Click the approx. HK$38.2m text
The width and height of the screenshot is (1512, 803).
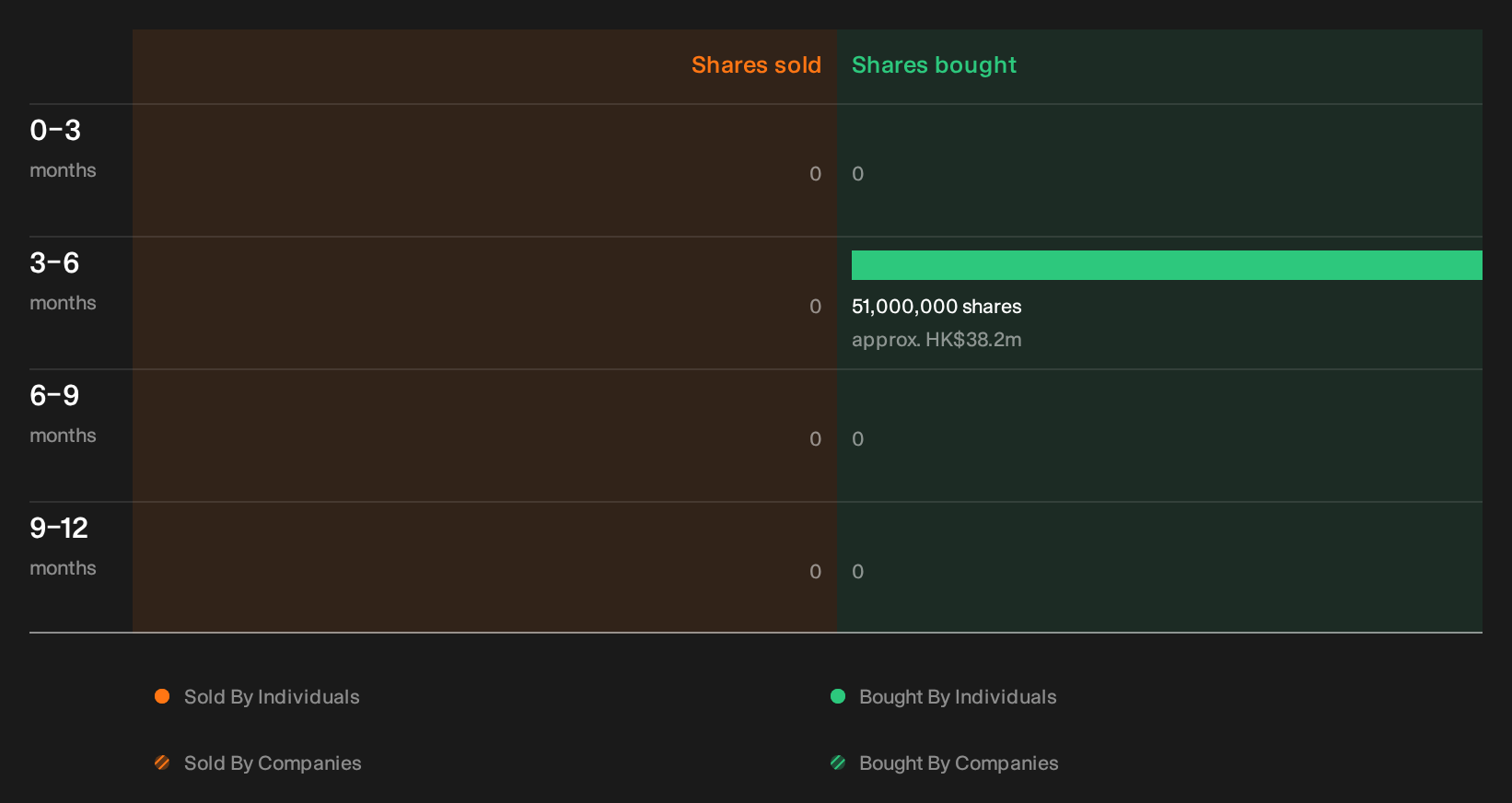tap(936, 340)
